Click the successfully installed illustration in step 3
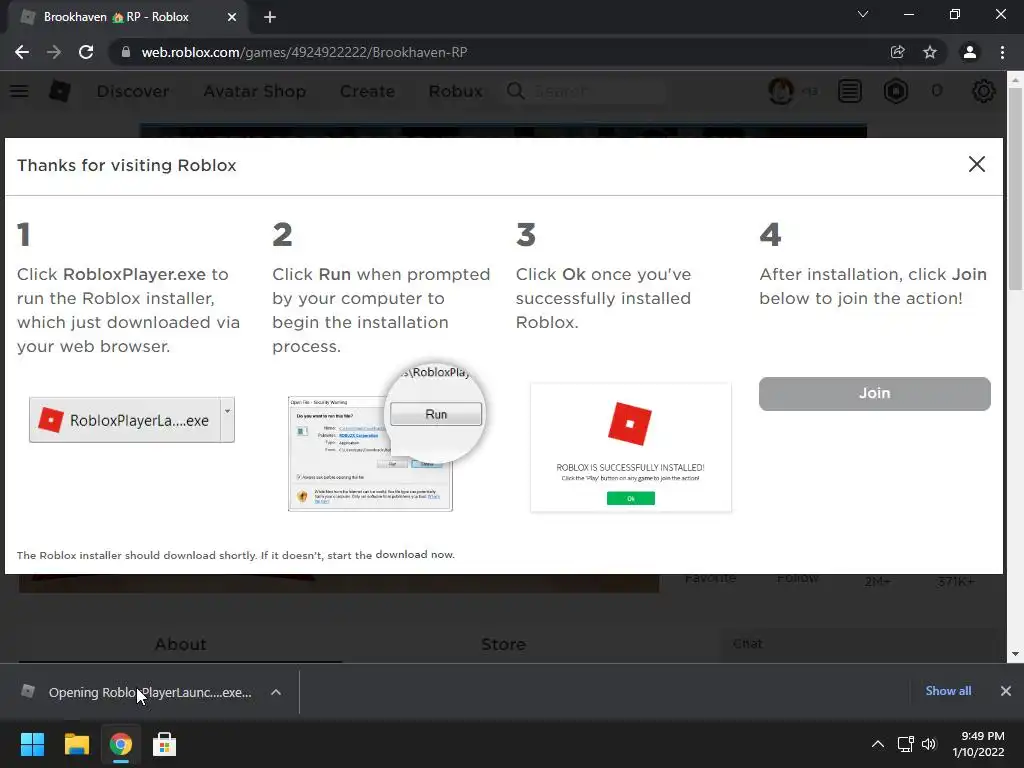The width and height of the screenshot is (1024, 768). [631, 447]
